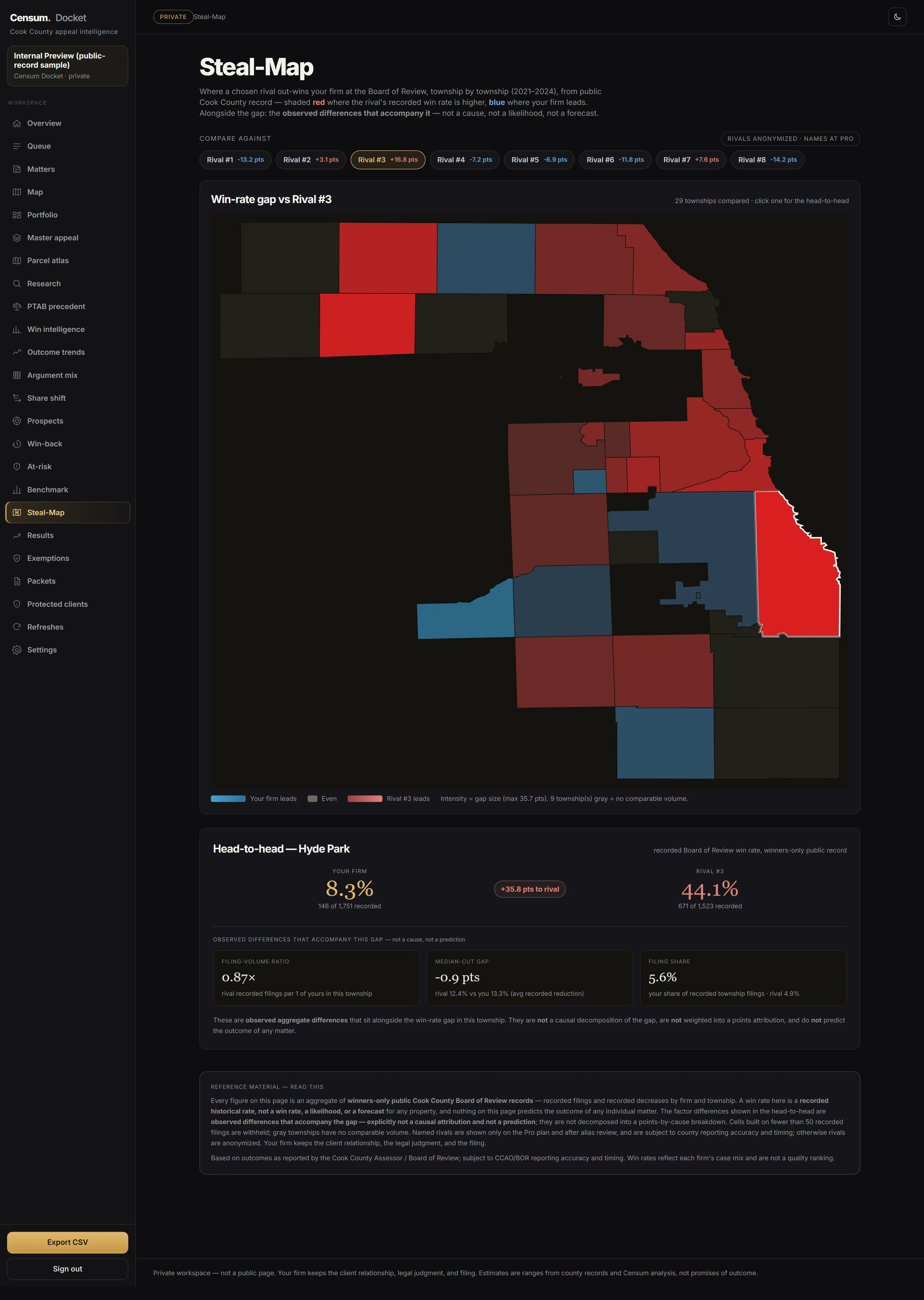
Task: Toggle dark mode with moon icon
Action: [897, 17]
